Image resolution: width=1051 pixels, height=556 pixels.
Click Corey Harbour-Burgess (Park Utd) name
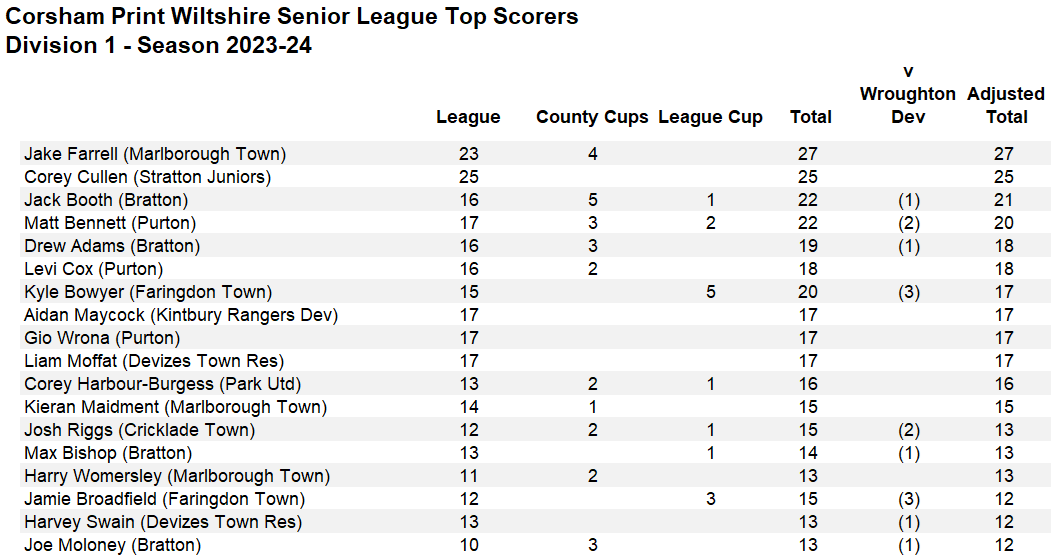coord(163,384)
